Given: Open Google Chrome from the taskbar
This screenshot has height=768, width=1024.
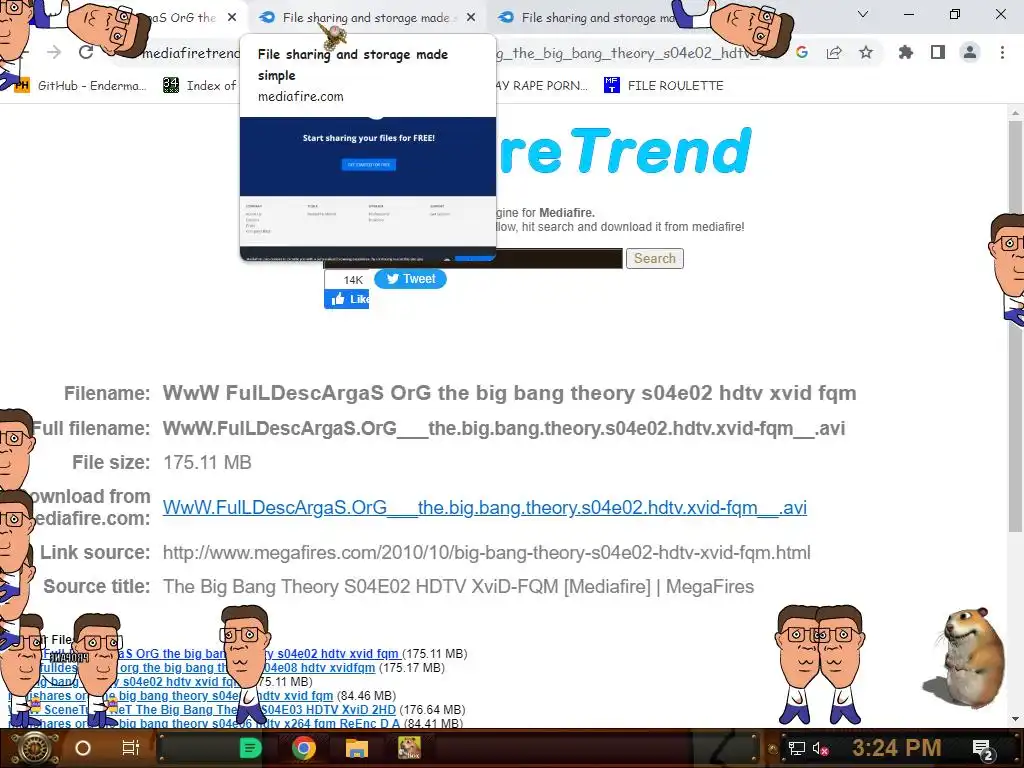Looking at the screenshot, I should pyautogui.click(x=304, y=748).
